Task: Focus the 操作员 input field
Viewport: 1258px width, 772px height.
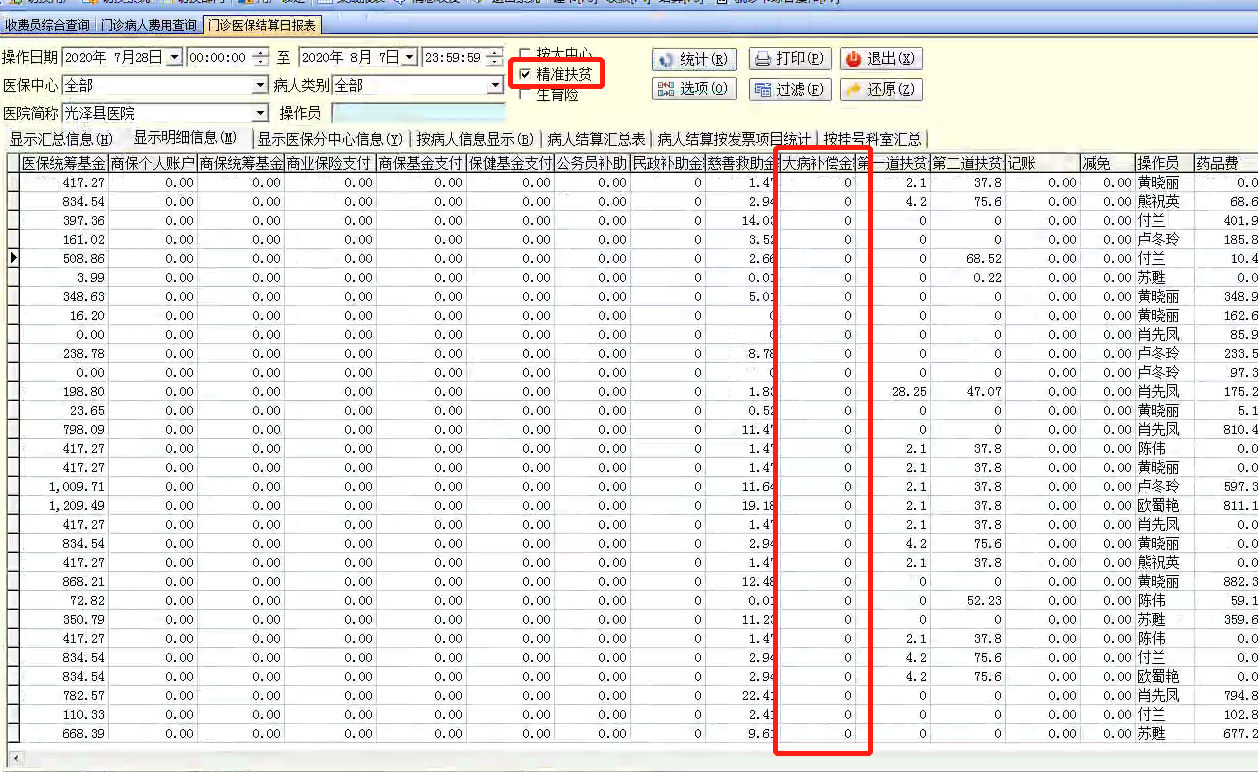Action: (418, 114)
